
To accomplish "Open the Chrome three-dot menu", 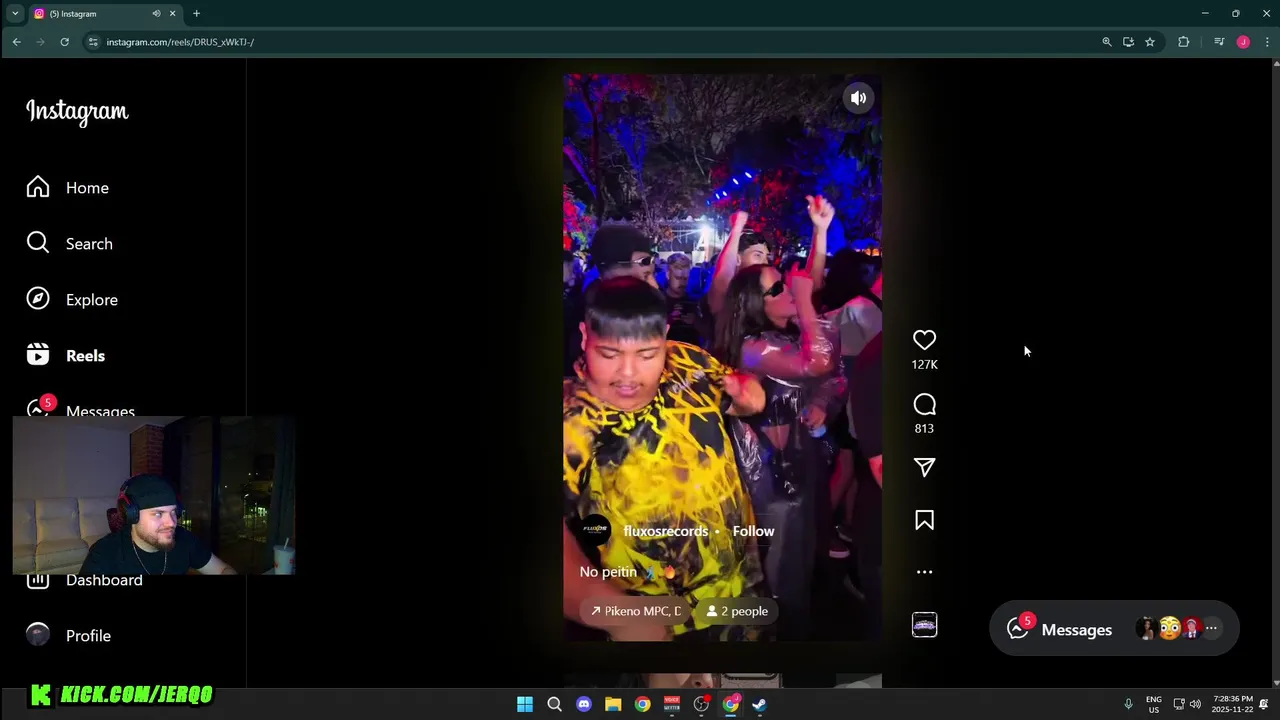I will 1267,42.
